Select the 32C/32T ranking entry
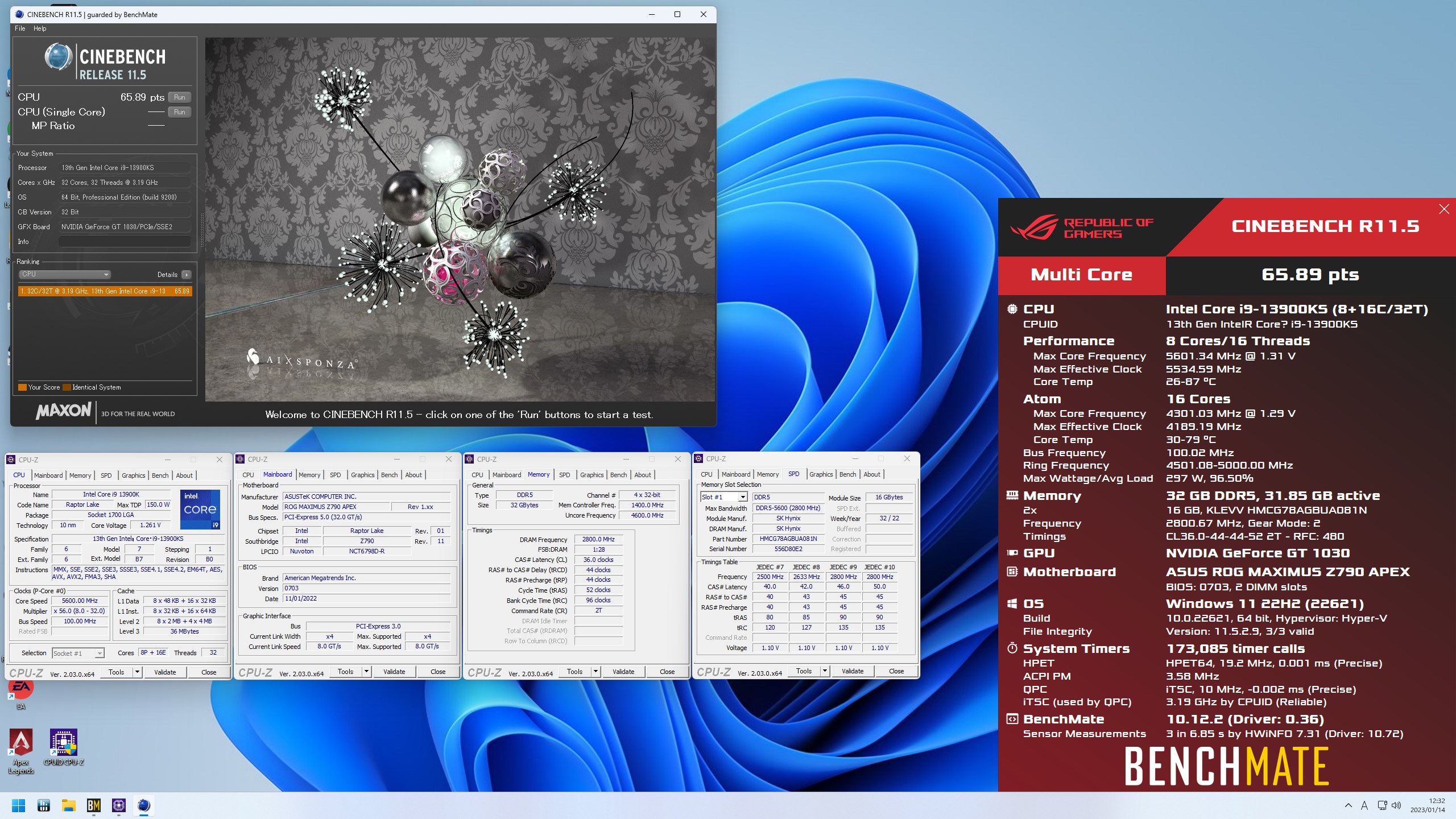 pyautogui.click(x=105, y=291)
